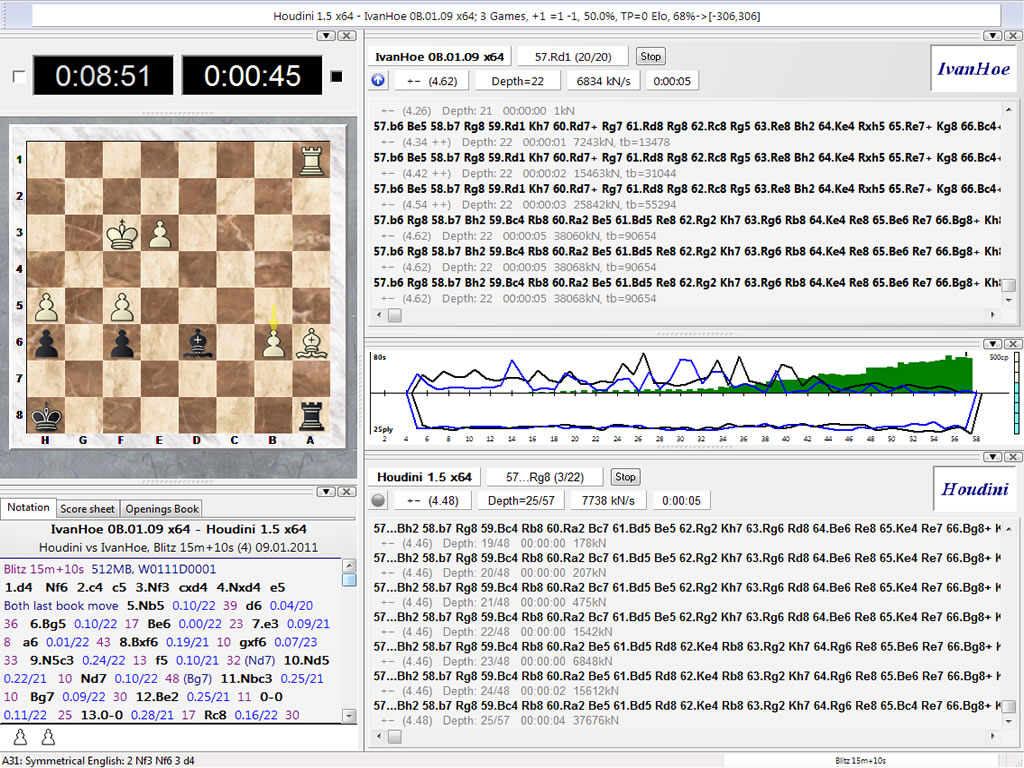The image size is (1024, 768).
Task: Click the first pawn icon below the notation
Action: [20, 737]
